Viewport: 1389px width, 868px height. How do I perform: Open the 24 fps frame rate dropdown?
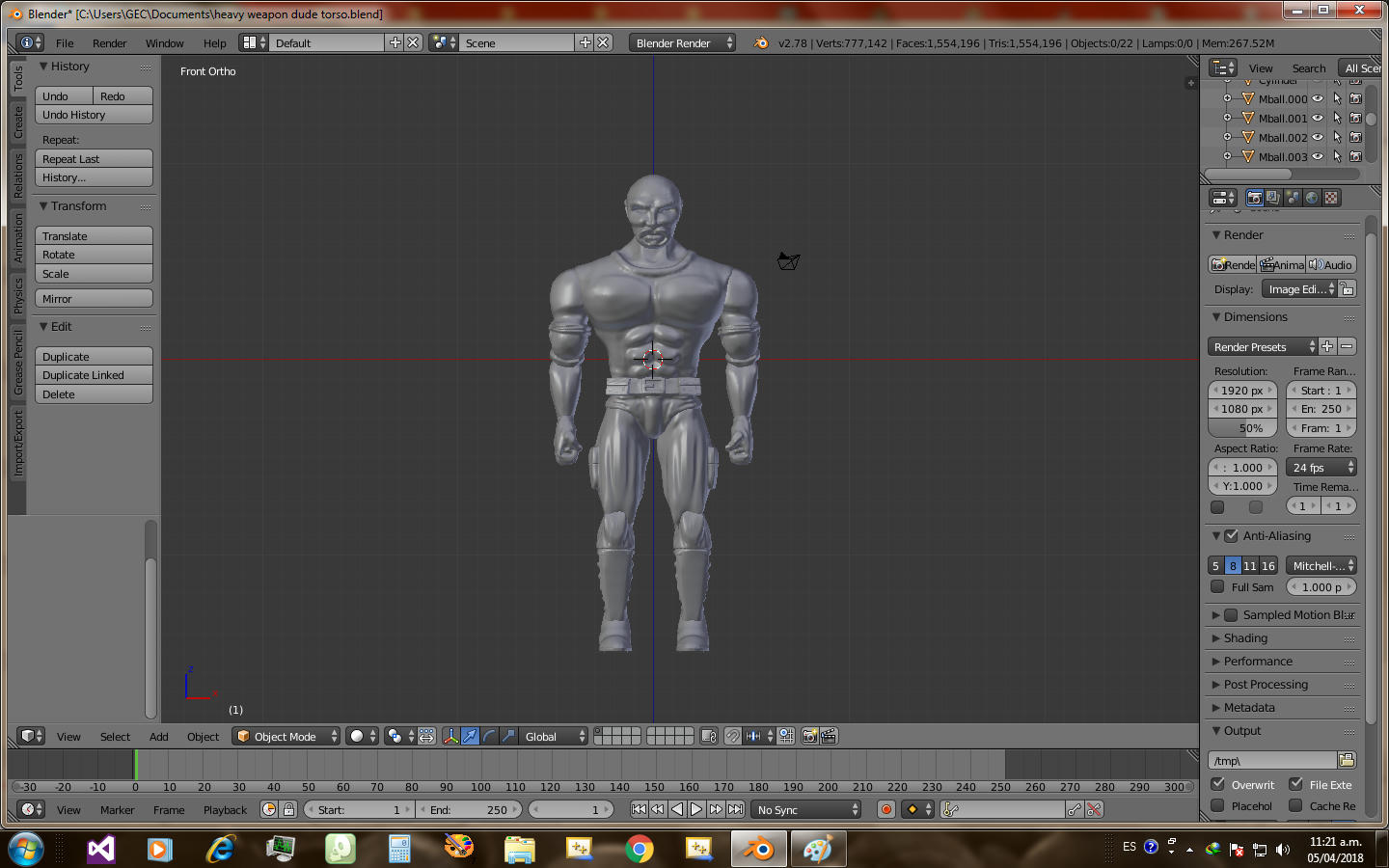point(1321,467)
